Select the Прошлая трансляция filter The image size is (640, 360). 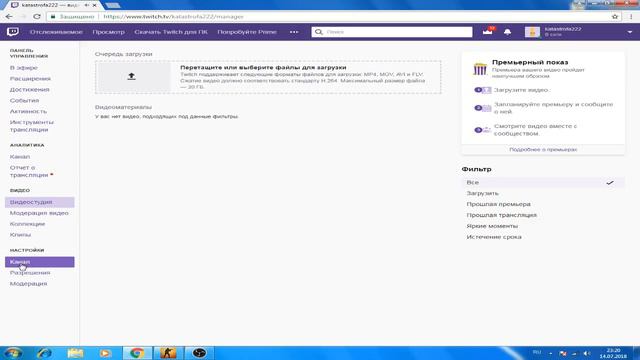(502, 215)
